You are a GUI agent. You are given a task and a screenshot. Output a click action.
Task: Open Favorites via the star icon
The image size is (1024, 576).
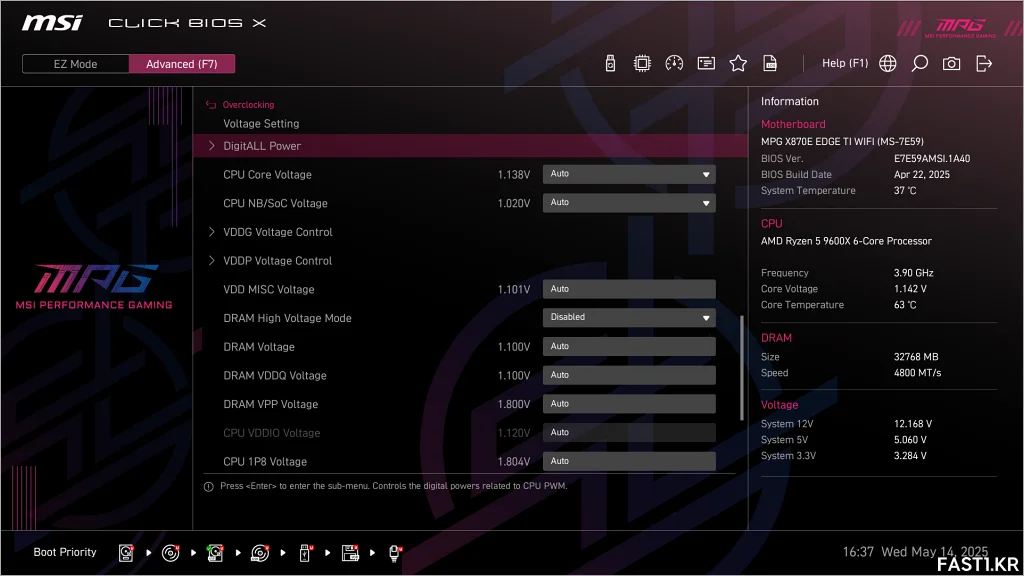(x=738, y=63)
